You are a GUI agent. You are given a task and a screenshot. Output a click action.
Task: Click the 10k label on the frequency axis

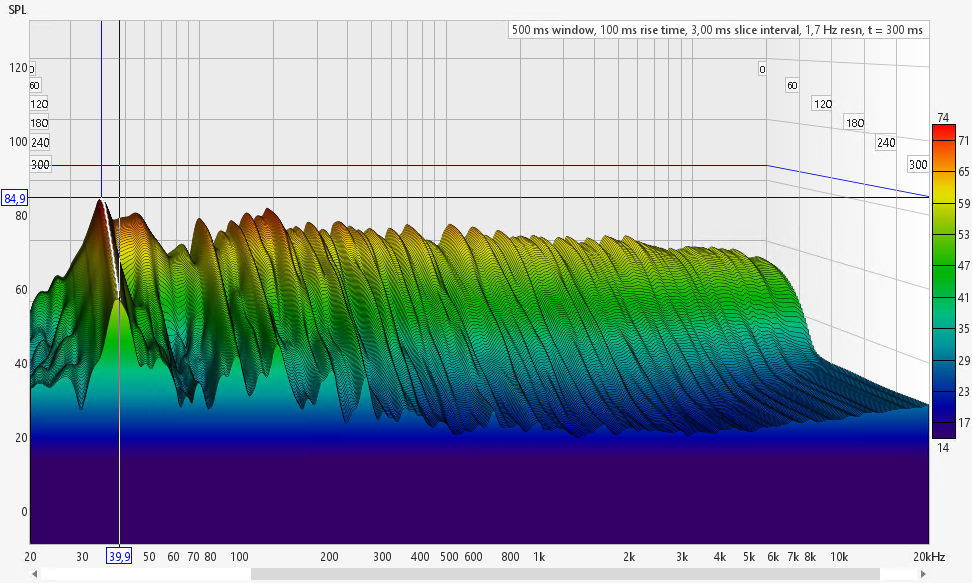pos(839,557)
